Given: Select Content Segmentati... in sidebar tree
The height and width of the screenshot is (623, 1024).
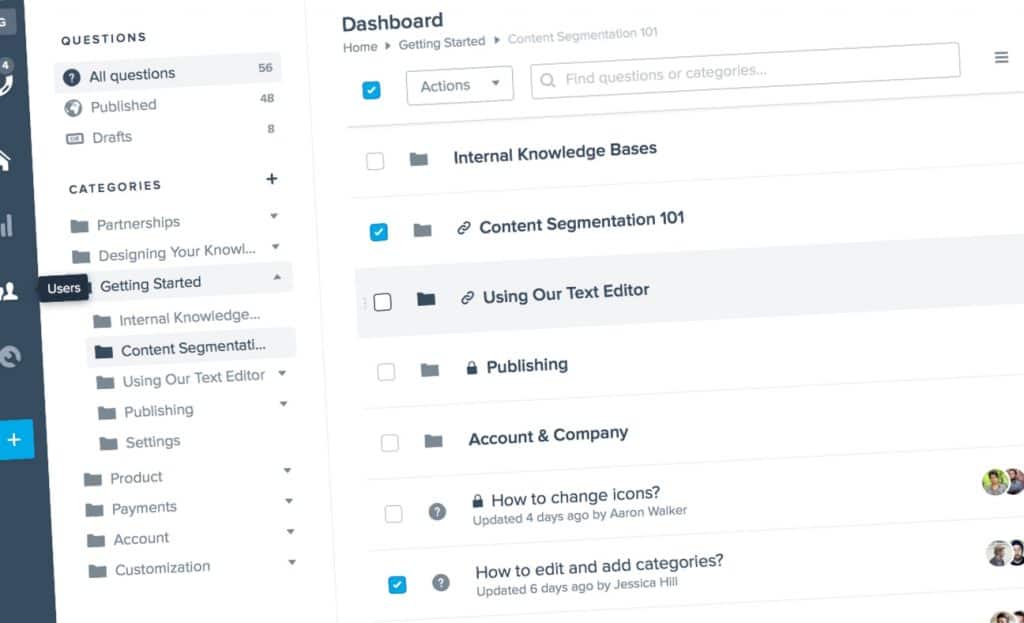Looking at the screenshot, I should pyautogui.click(x=191, y=347).
